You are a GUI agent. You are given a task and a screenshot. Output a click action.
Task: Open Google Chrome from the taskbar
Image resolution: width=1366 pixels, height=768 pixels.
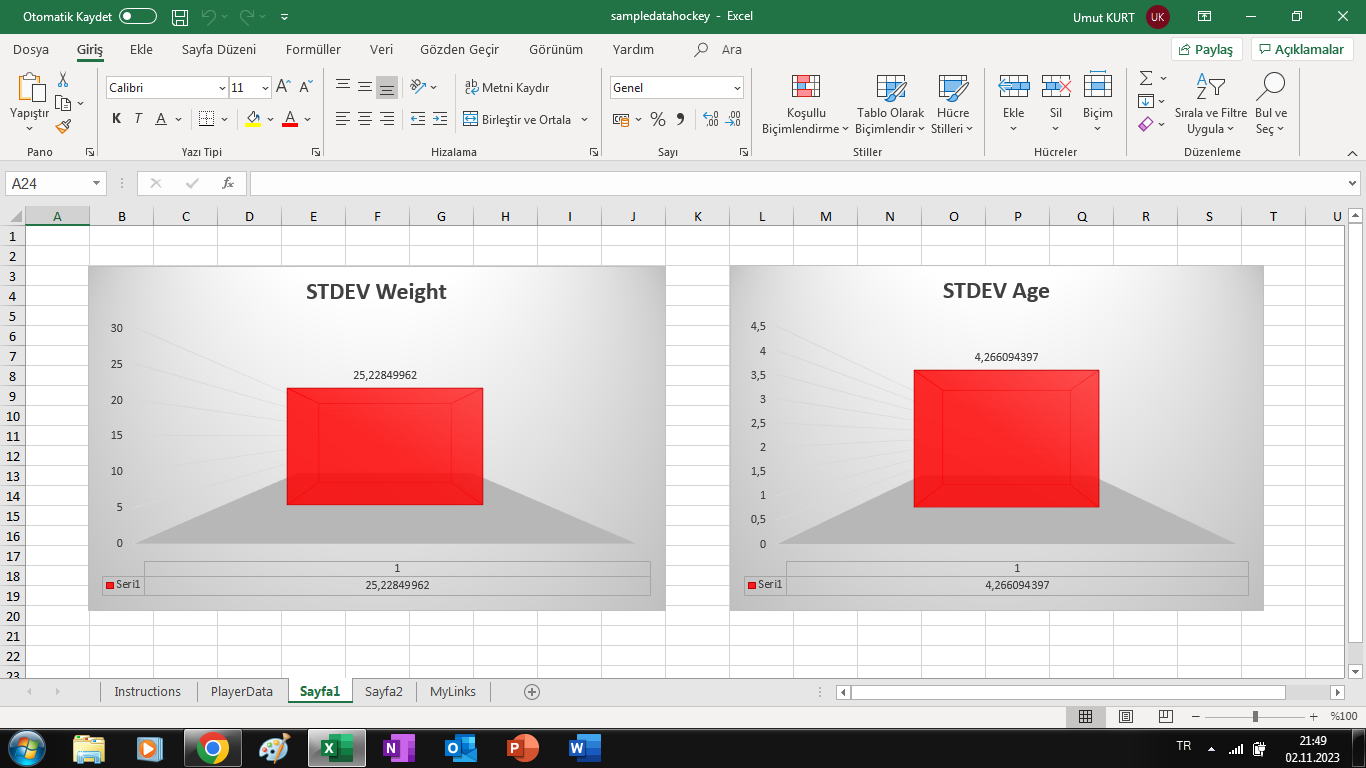[212, 748]
